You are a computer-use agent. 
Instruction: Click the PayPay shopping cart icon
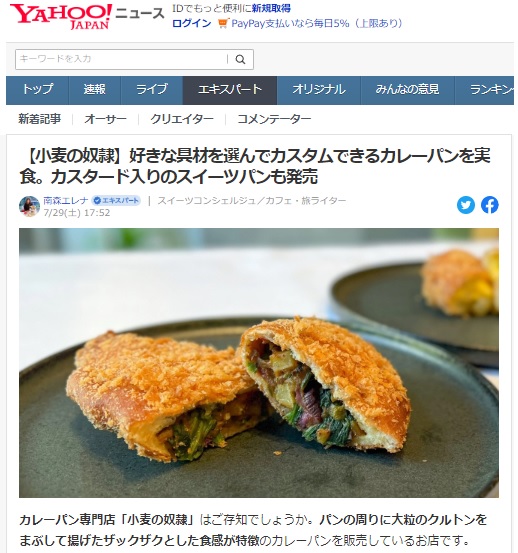coord(223,23)
